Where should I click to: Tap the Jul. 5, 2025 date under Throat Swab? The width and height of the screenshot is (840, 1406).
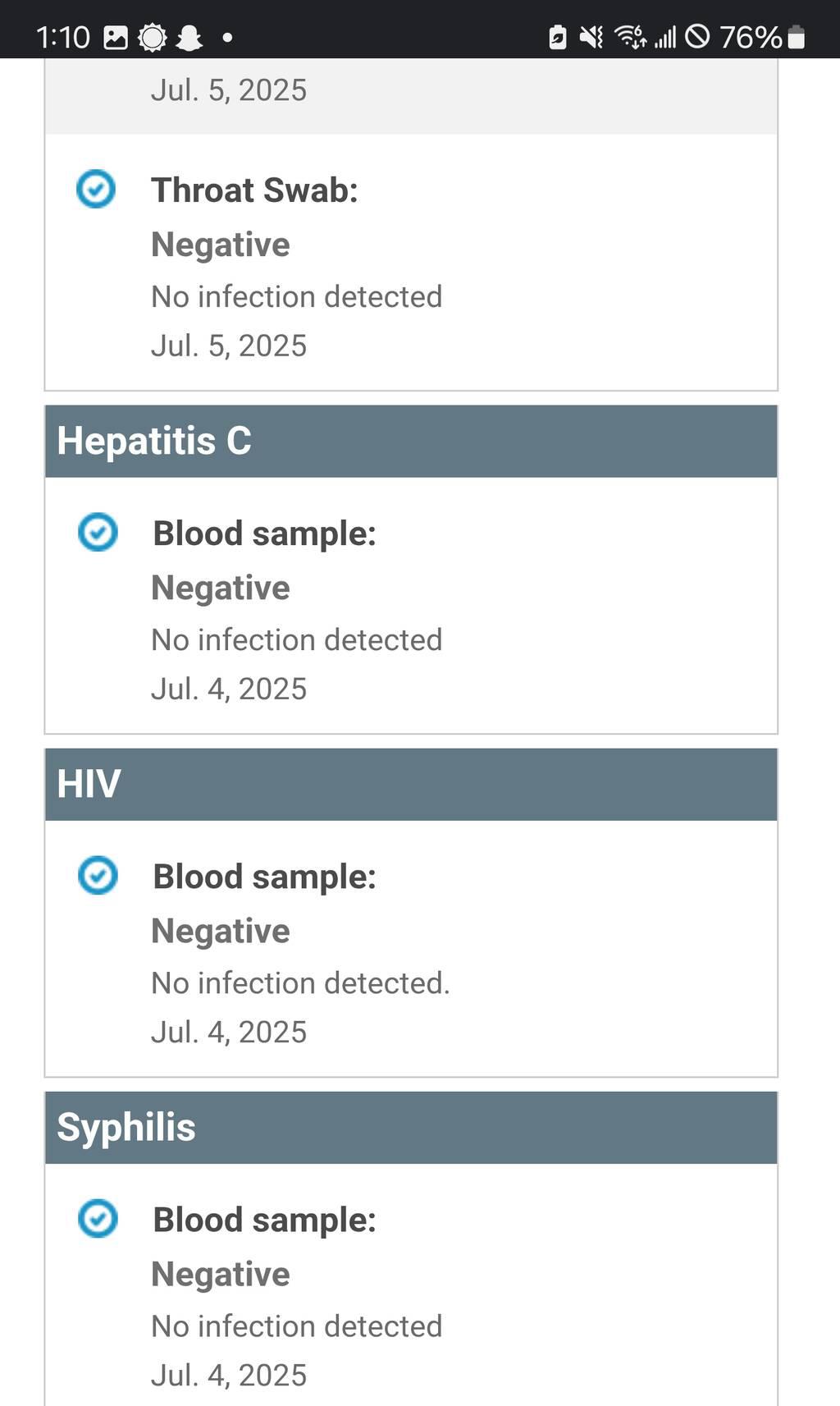coord(229,346)
